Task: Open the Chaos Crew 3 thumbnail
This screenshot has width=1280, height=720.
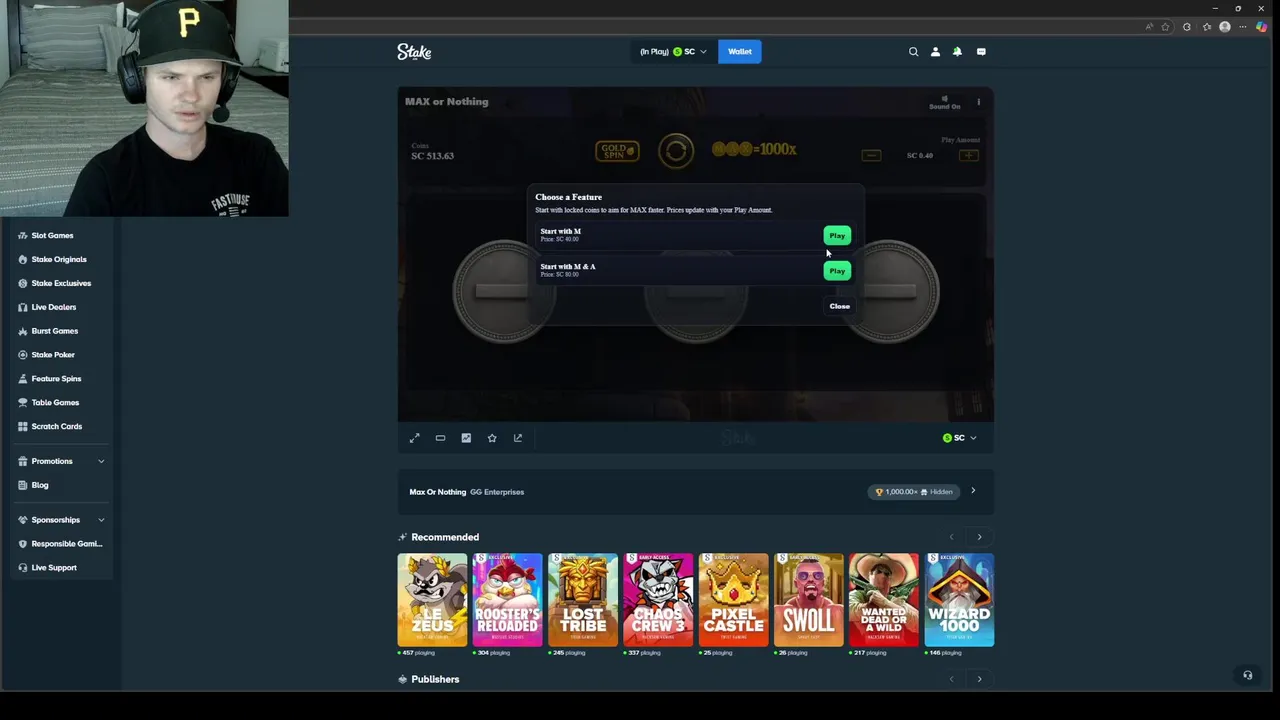Action: click(658, 600)
